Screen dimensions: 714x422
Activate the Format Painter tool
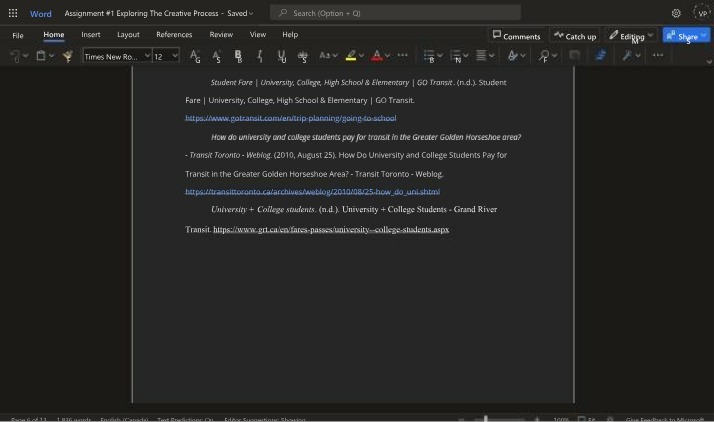point(68,56)
